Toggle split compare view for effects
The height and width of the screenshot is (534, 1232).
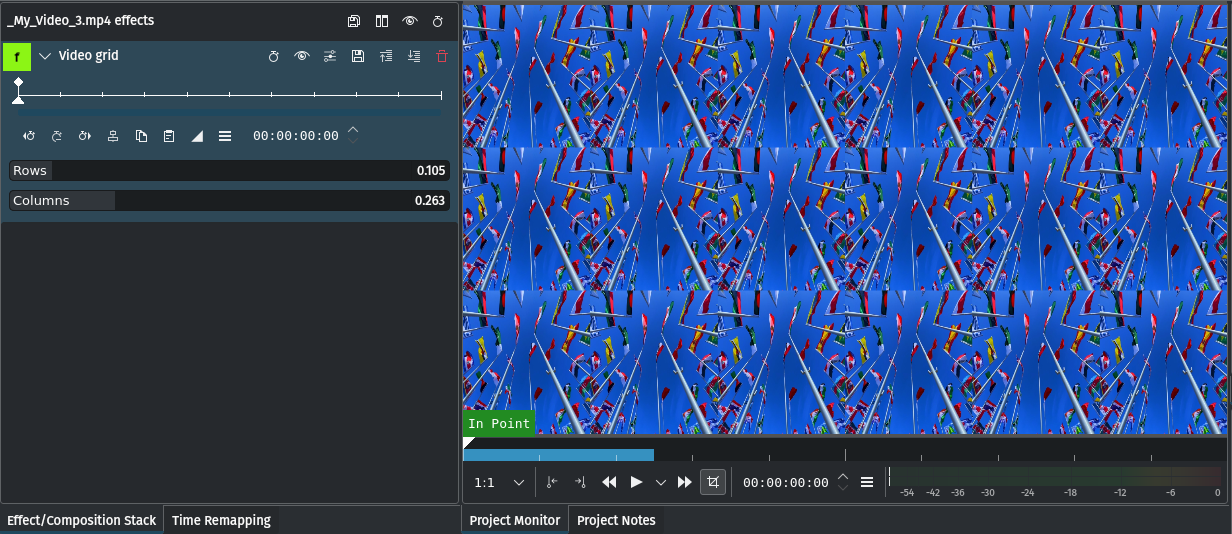tap(382, 21)
